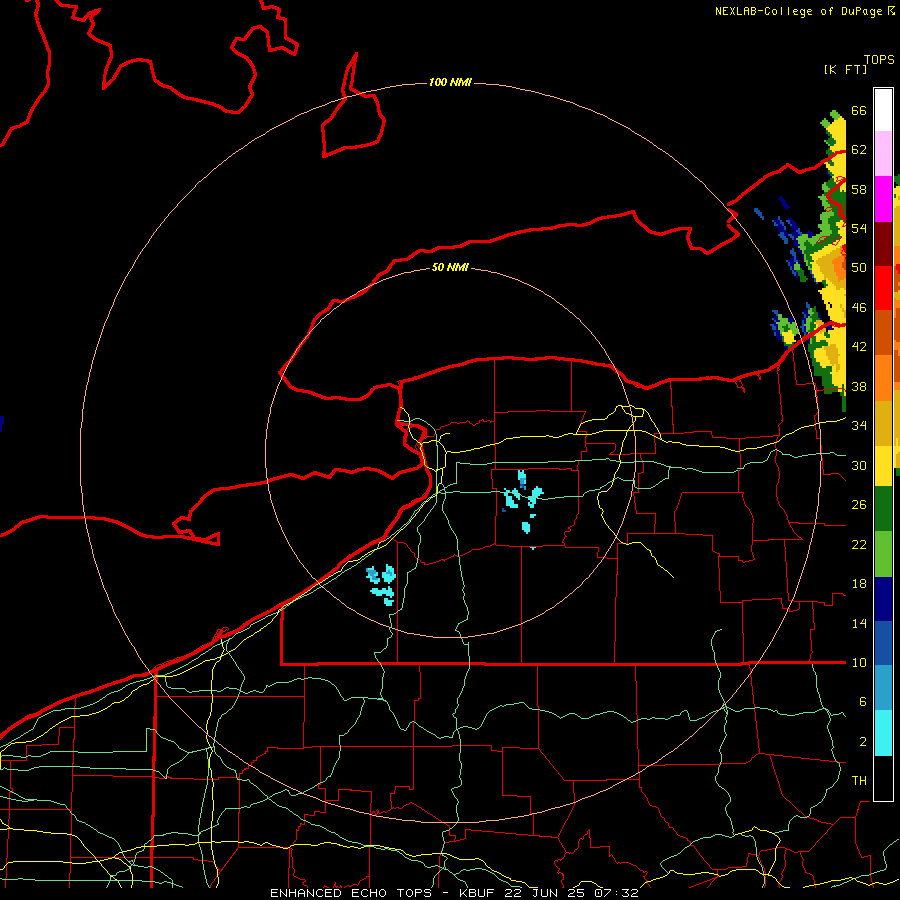Image resolution: width=900 pixels, height=900 pixels.
Task: Click the cyan echo cluster near the lakeshore
Action: point(382,584)
